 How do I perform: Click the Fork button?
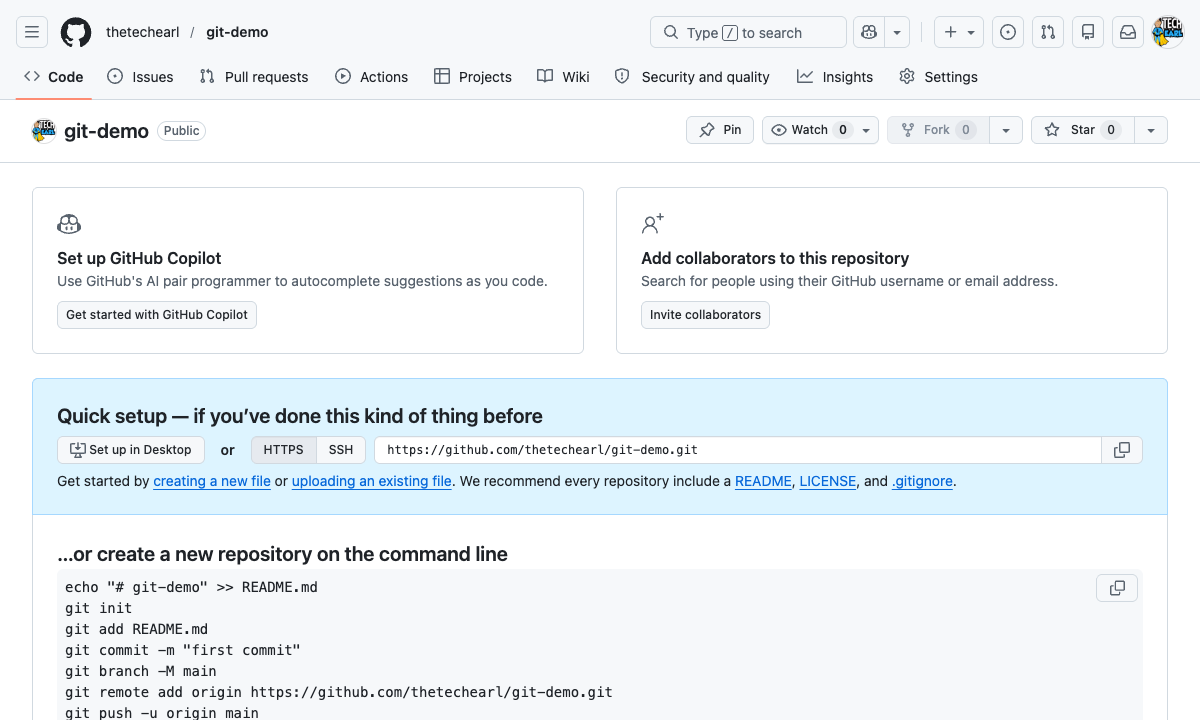pos(937,130)
